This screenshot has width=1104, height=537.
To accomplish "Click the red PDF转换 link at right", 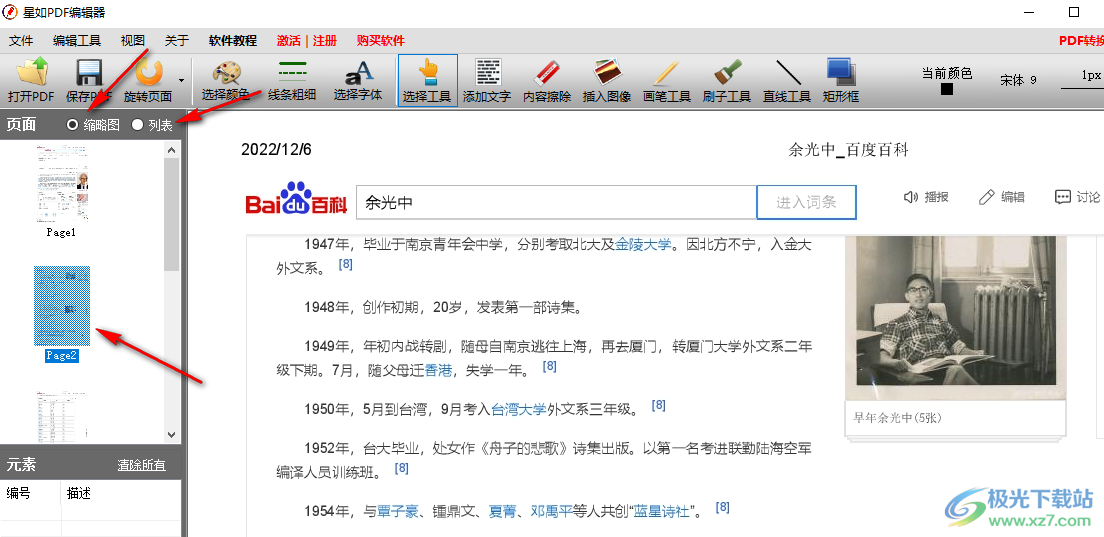I will pyautogui.click(x=1081, y=41).
